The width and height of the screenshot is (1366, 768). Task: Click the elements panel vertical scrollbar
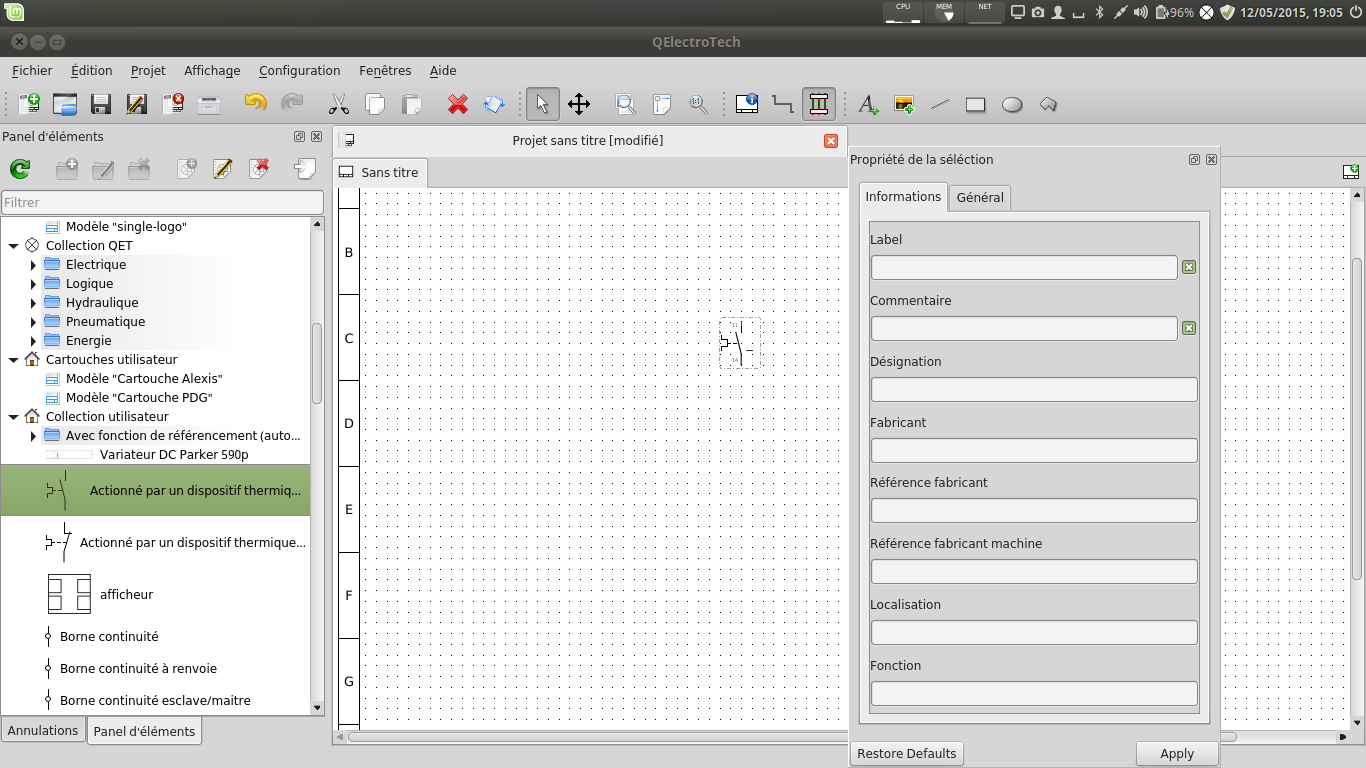[317, 362]
